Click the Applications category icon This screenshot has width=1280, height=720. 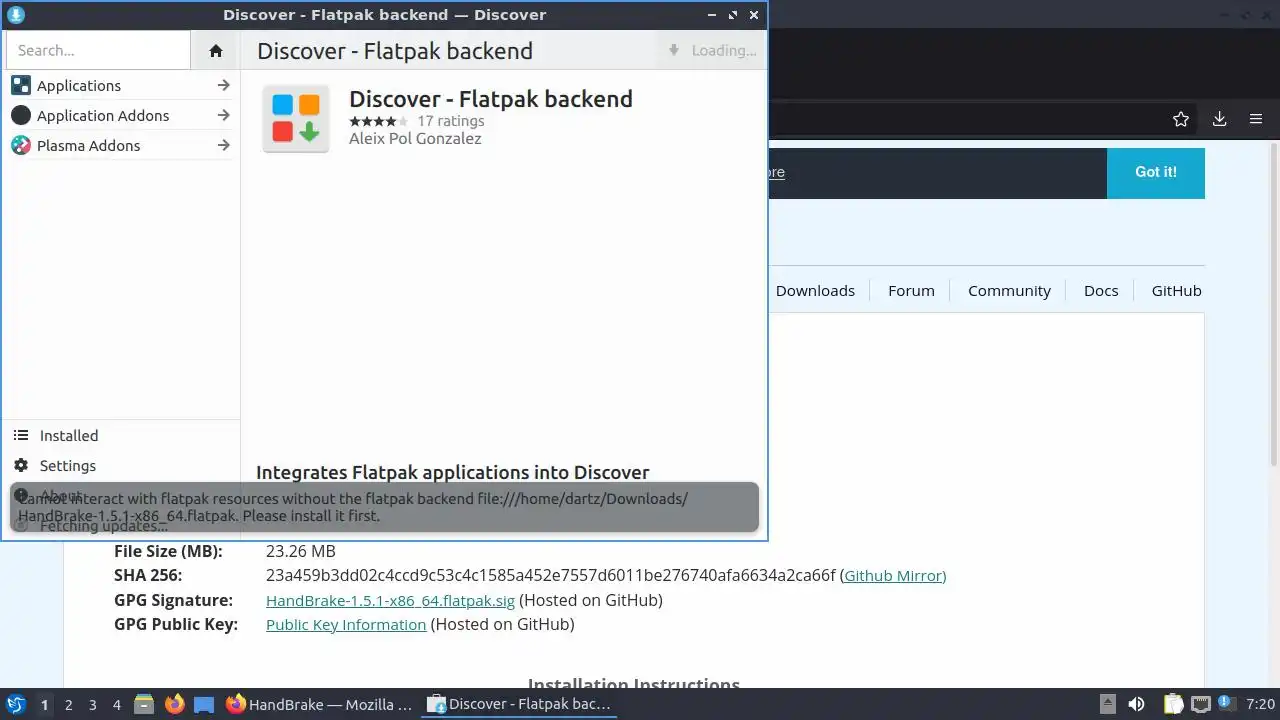click(x=21, y=85)
